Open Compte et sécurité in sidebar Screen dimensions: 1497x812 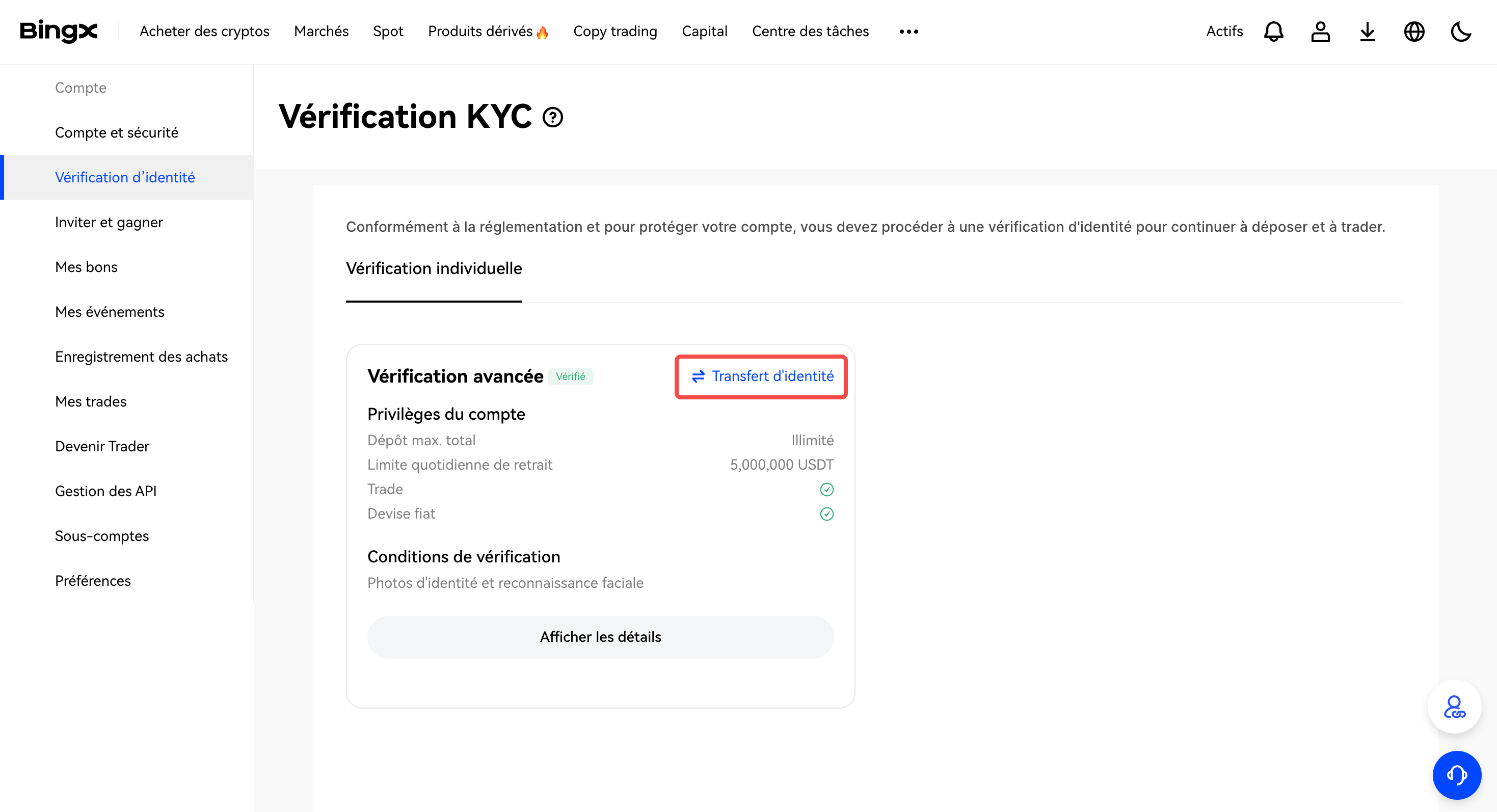[x=116, y=132]
